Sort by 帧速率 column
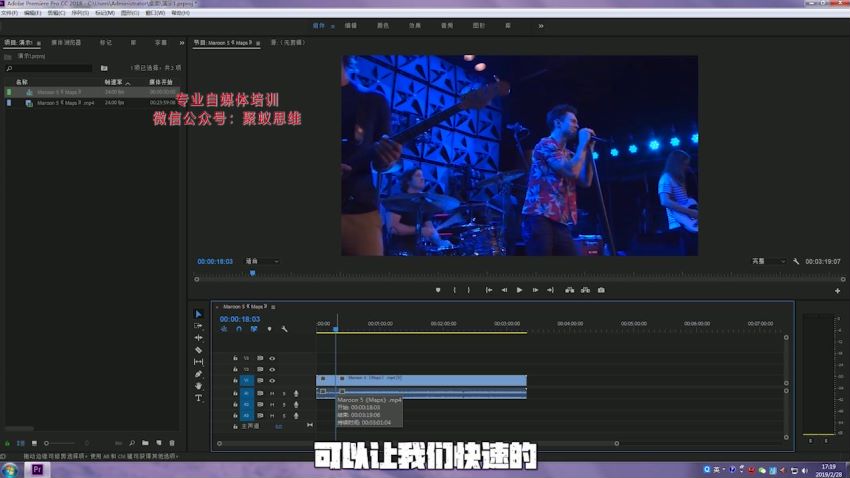 click(113, 82)
